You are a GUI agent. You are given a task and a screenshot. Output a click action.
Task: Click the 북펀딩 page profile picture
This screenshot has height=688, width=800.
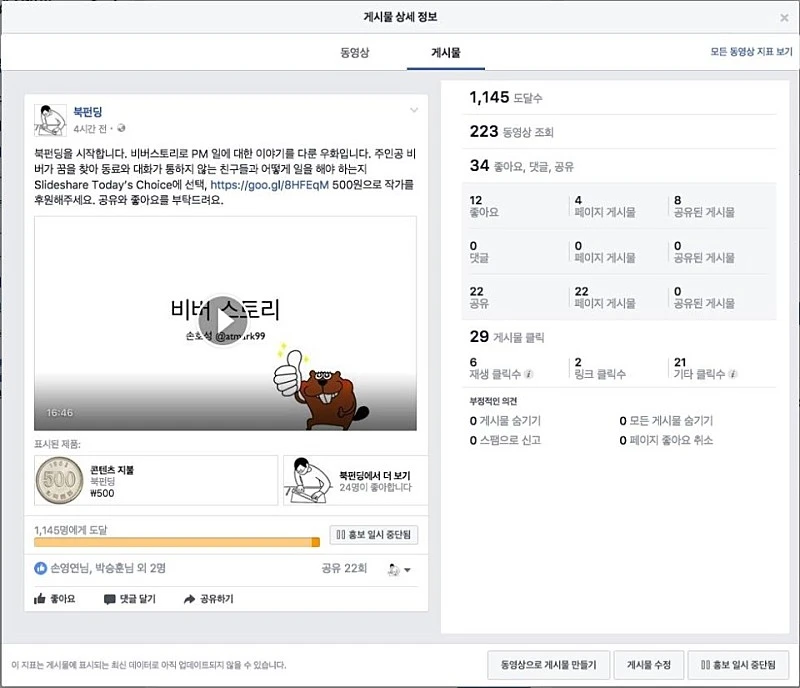pyautogui.click(x=50, y=120)
